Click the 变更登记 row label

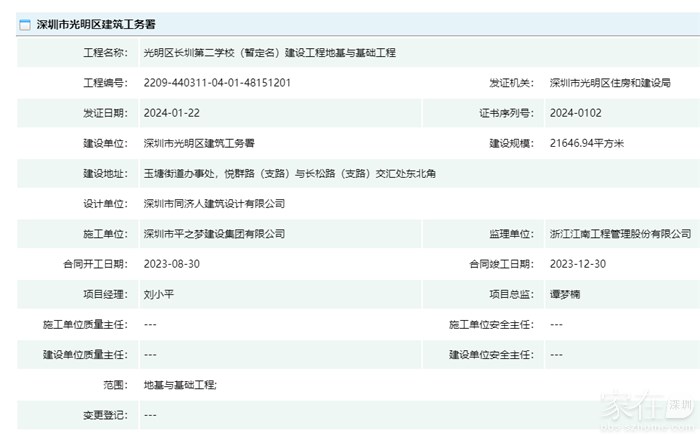[104, 414]
